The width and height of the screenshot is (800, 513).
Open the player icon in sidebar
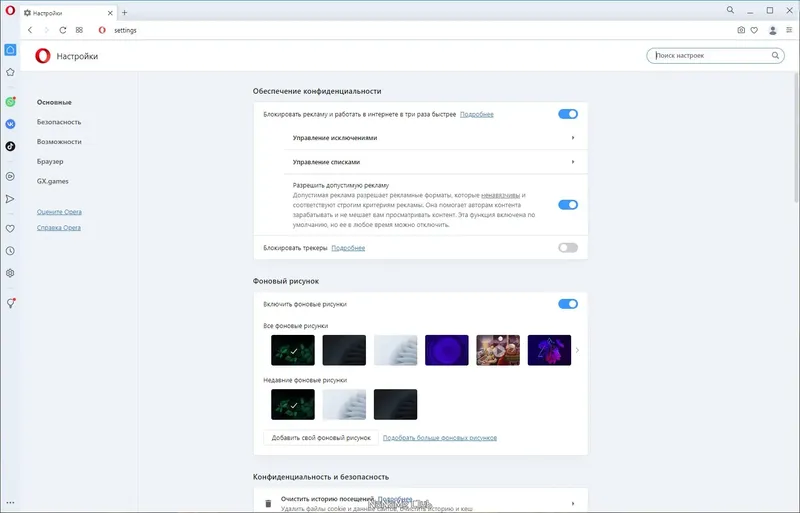(x=10, y=177)
